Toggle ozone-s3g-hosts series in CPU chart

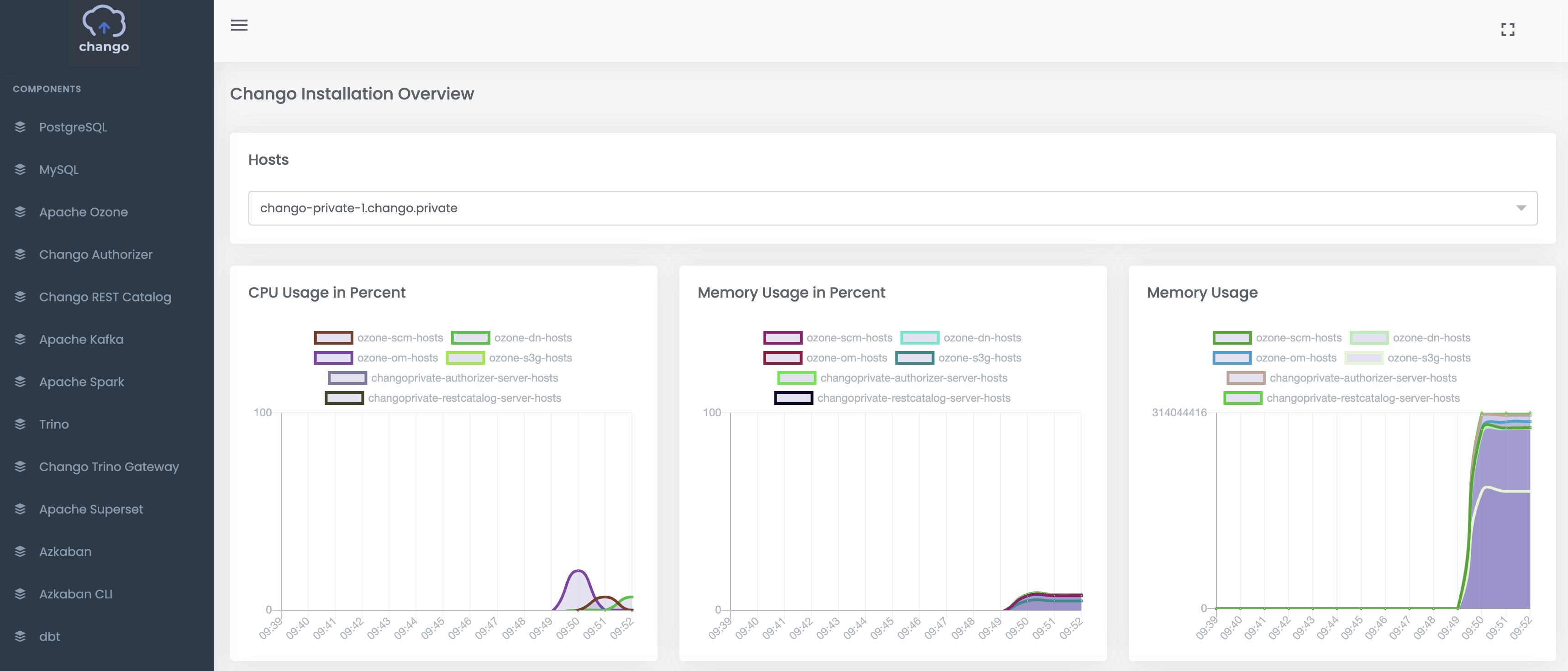[509, 358]
